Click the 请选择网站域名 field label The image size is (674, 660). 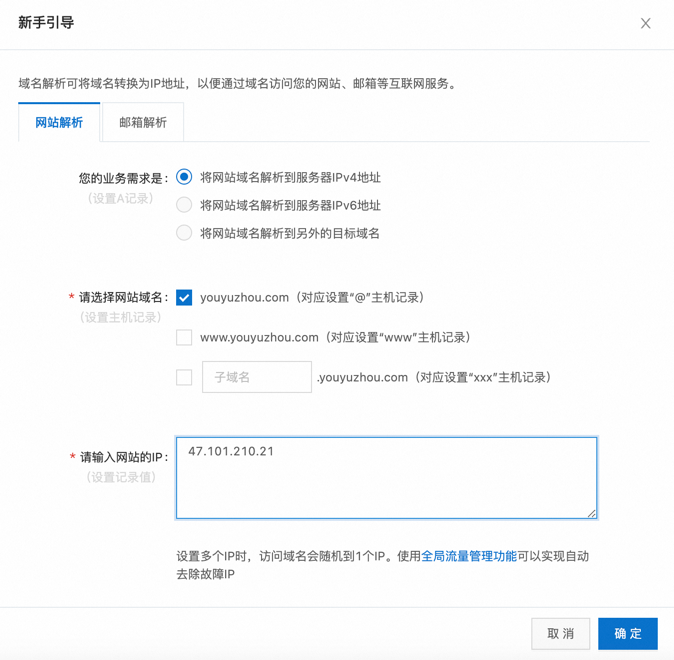pyautogui.click(x=124, y=297)
